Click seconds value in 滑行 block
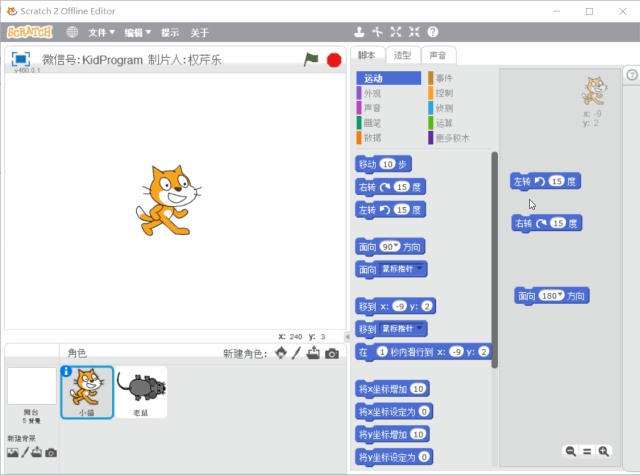The width and height of the screenshot is (640, 475). pyautogui.click(x=382, y=351)
